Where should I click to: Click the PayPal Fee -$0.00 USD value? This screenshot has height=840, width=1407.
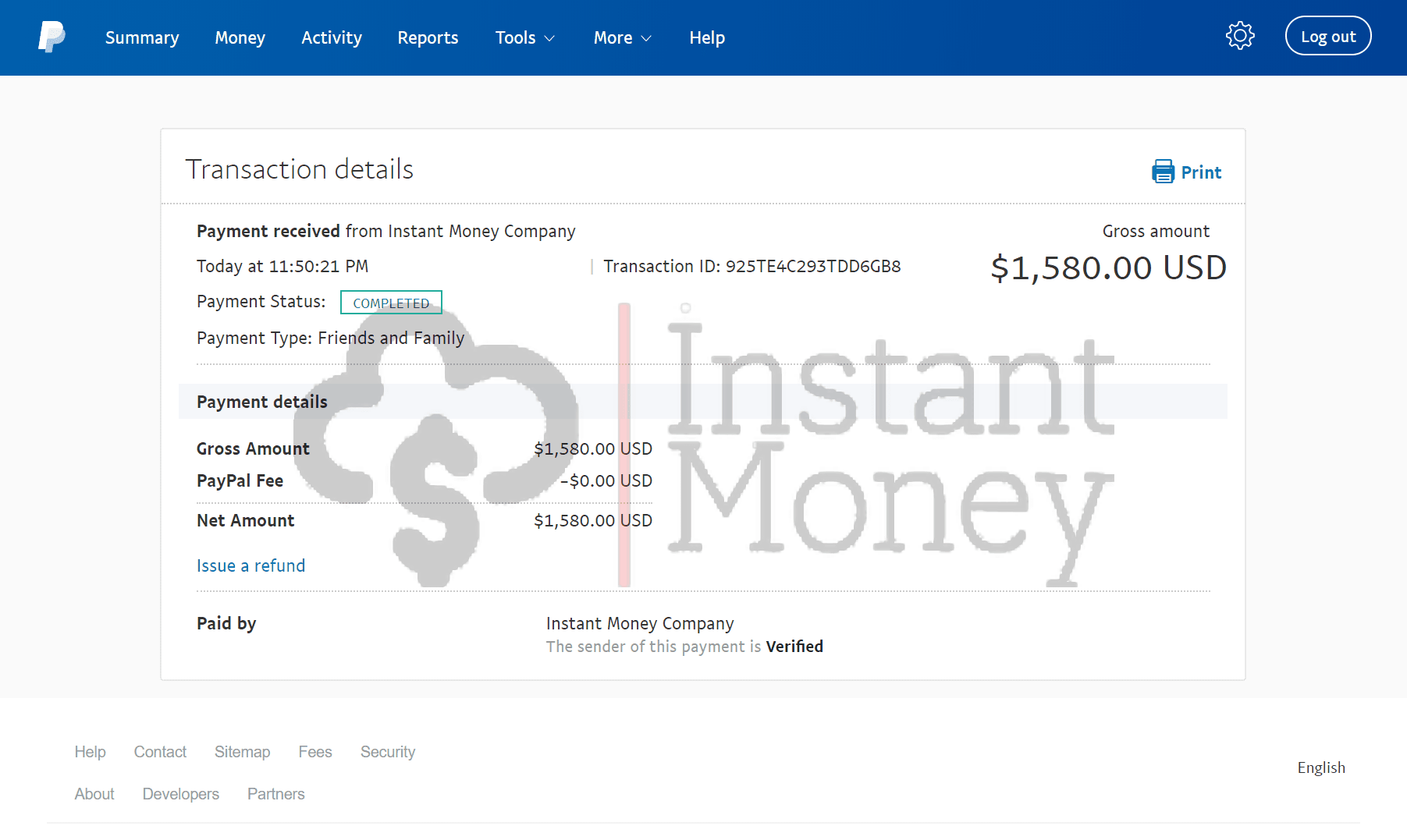606,481
